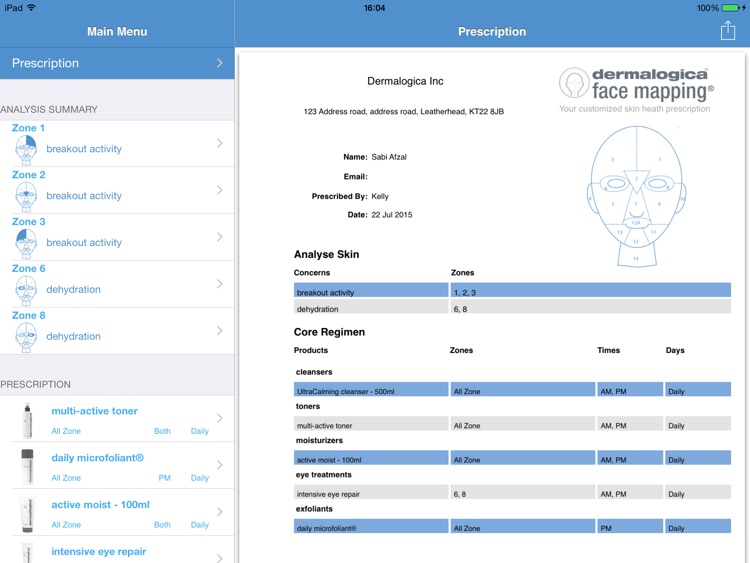Click the Leatherhead address line

click(404, 111)
